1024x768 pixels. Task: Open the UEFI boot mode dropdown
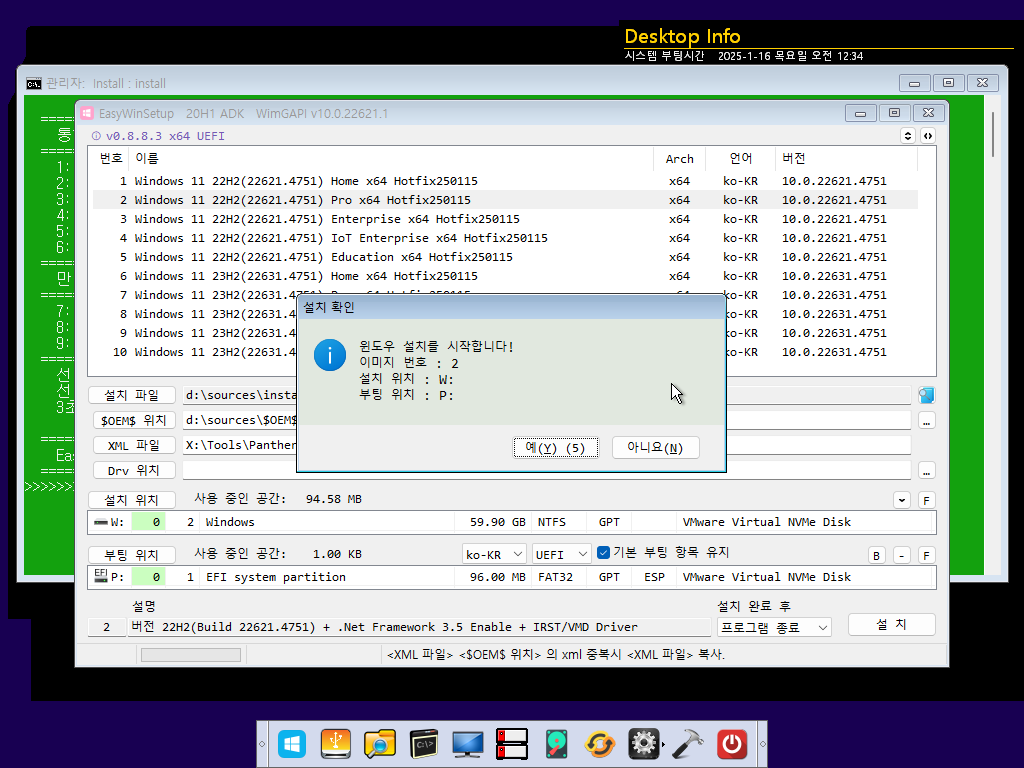click(562, 554)
